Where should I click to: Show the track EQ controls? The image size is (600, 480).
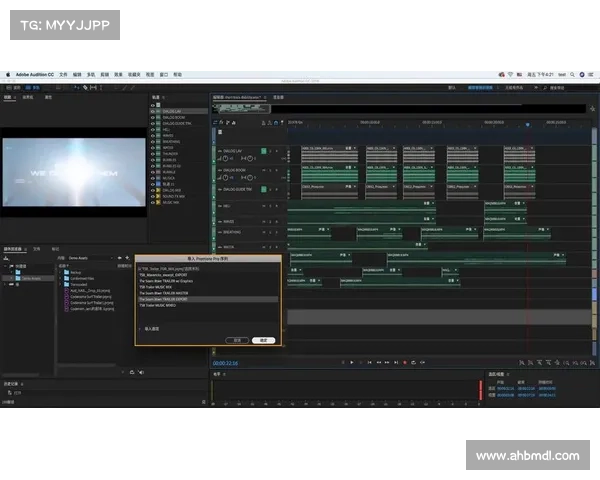(233, 122)
